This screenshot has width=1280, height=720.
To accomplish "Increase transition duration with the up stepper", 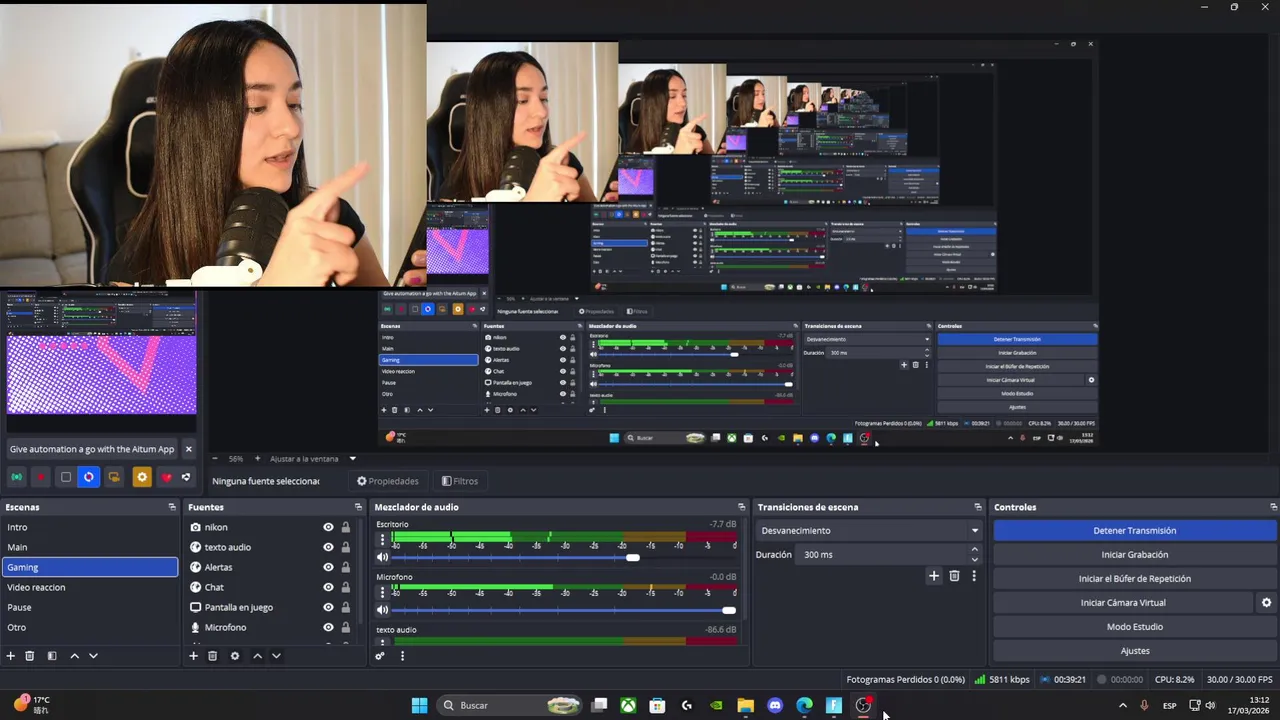I will click(x=975, y=550).
